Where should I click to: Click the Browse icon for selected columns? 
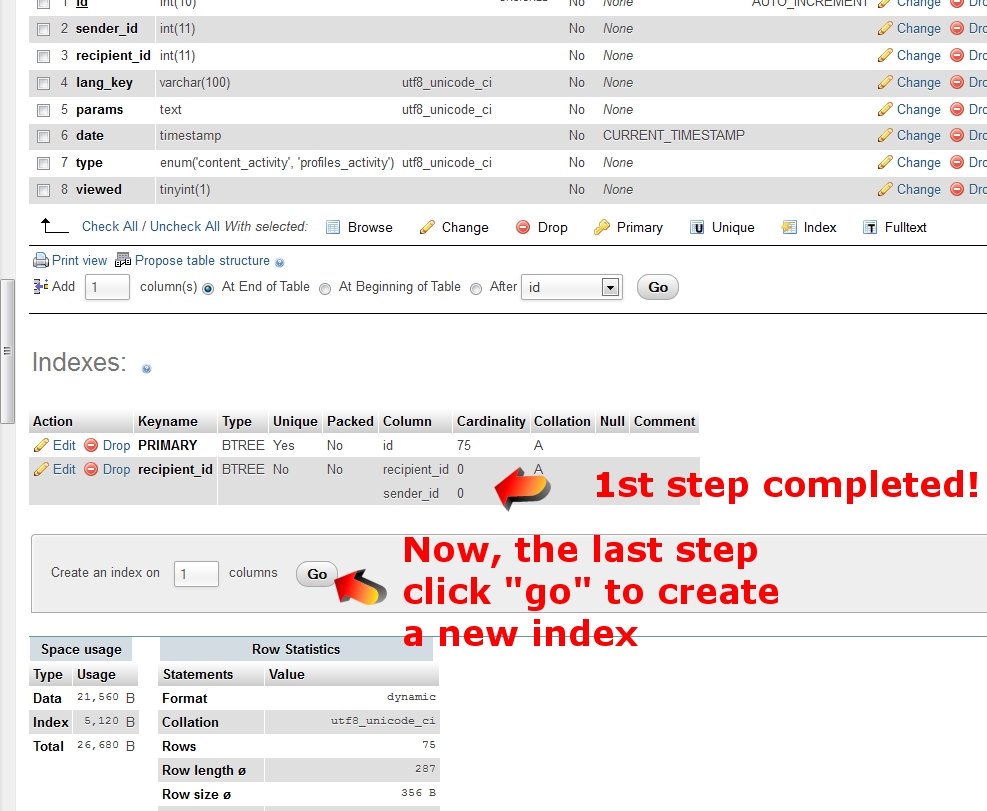tap(334, 227)
